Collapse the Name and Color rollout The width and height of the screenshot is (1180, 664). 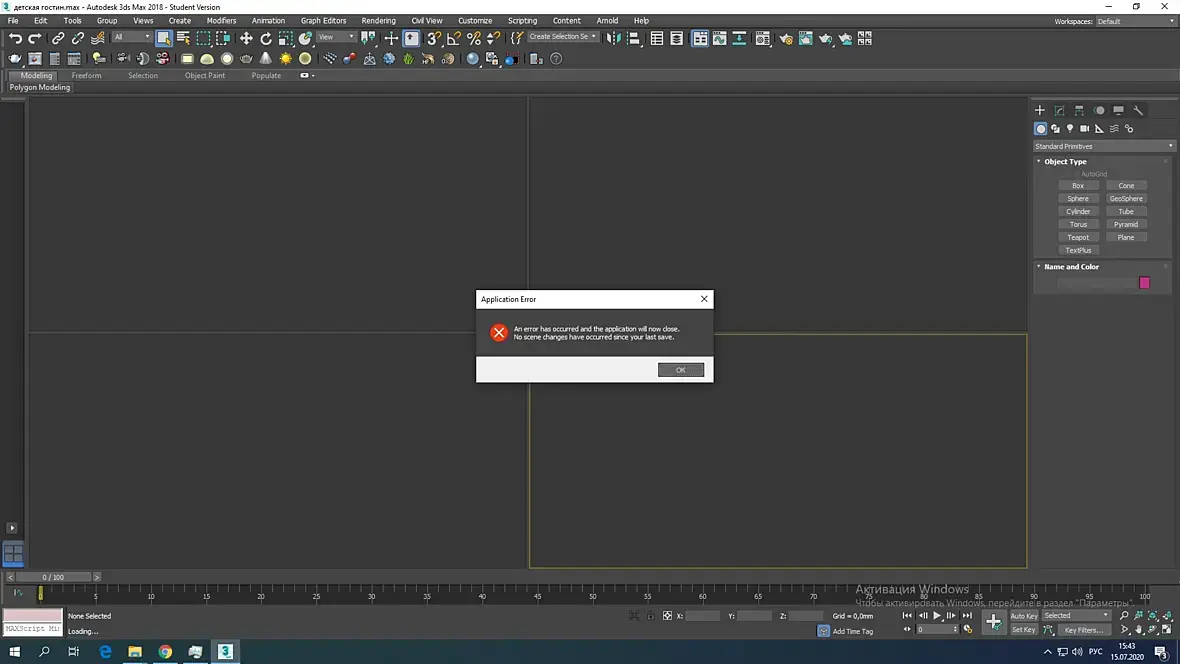click(x=1071, y=267)
